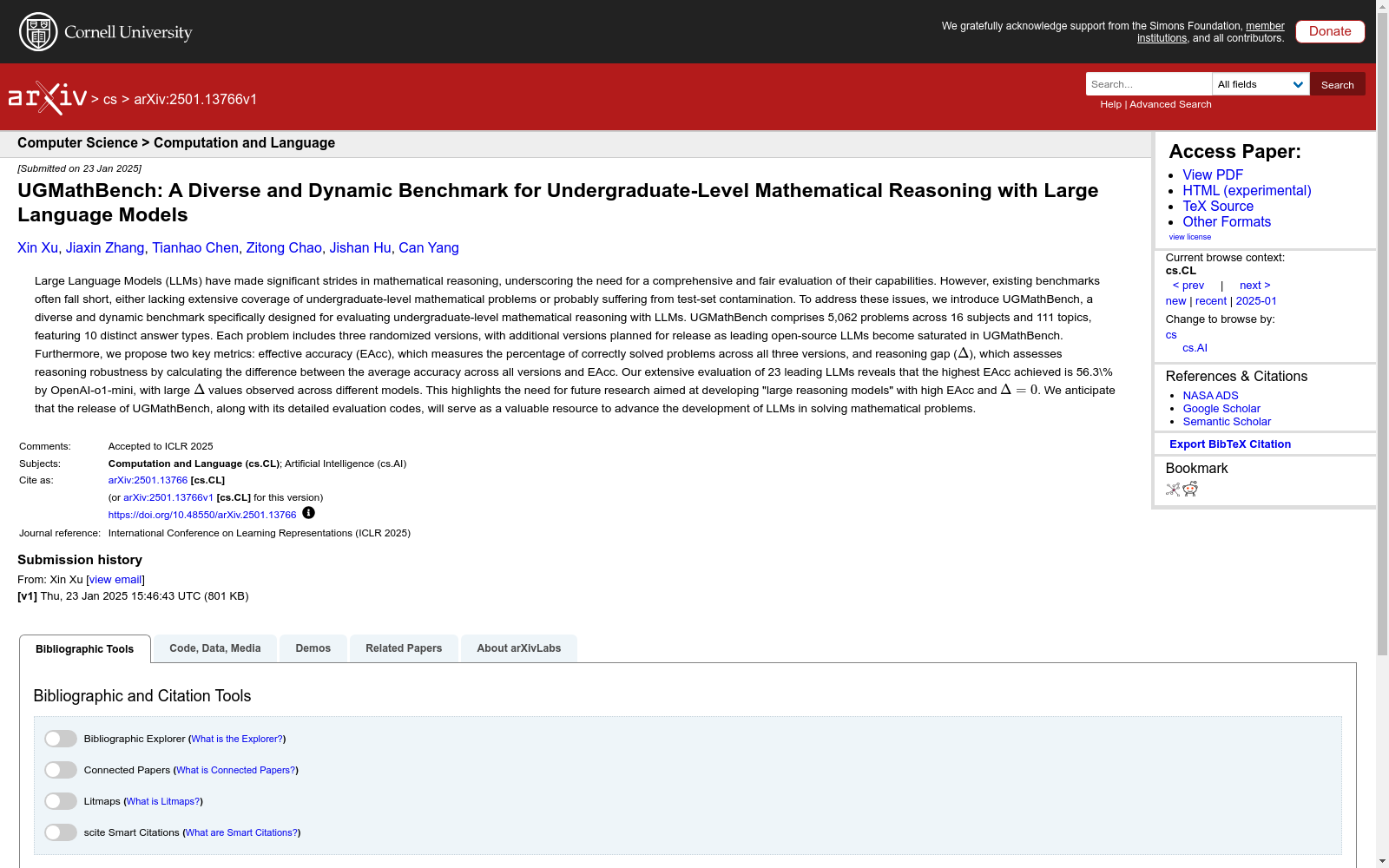This screenshot has width=1389, height=868.
Task: Click the DOI info icon
Action: 308,513
